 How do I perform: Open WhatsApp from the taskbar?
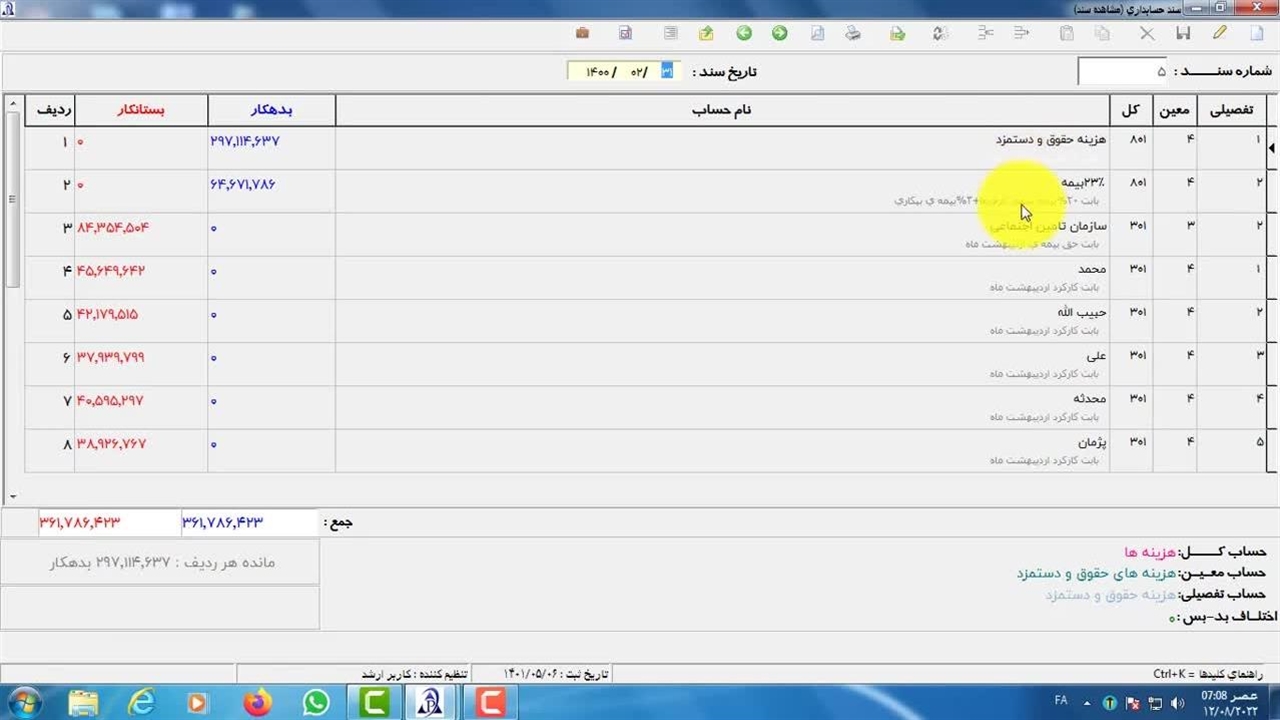316,703
